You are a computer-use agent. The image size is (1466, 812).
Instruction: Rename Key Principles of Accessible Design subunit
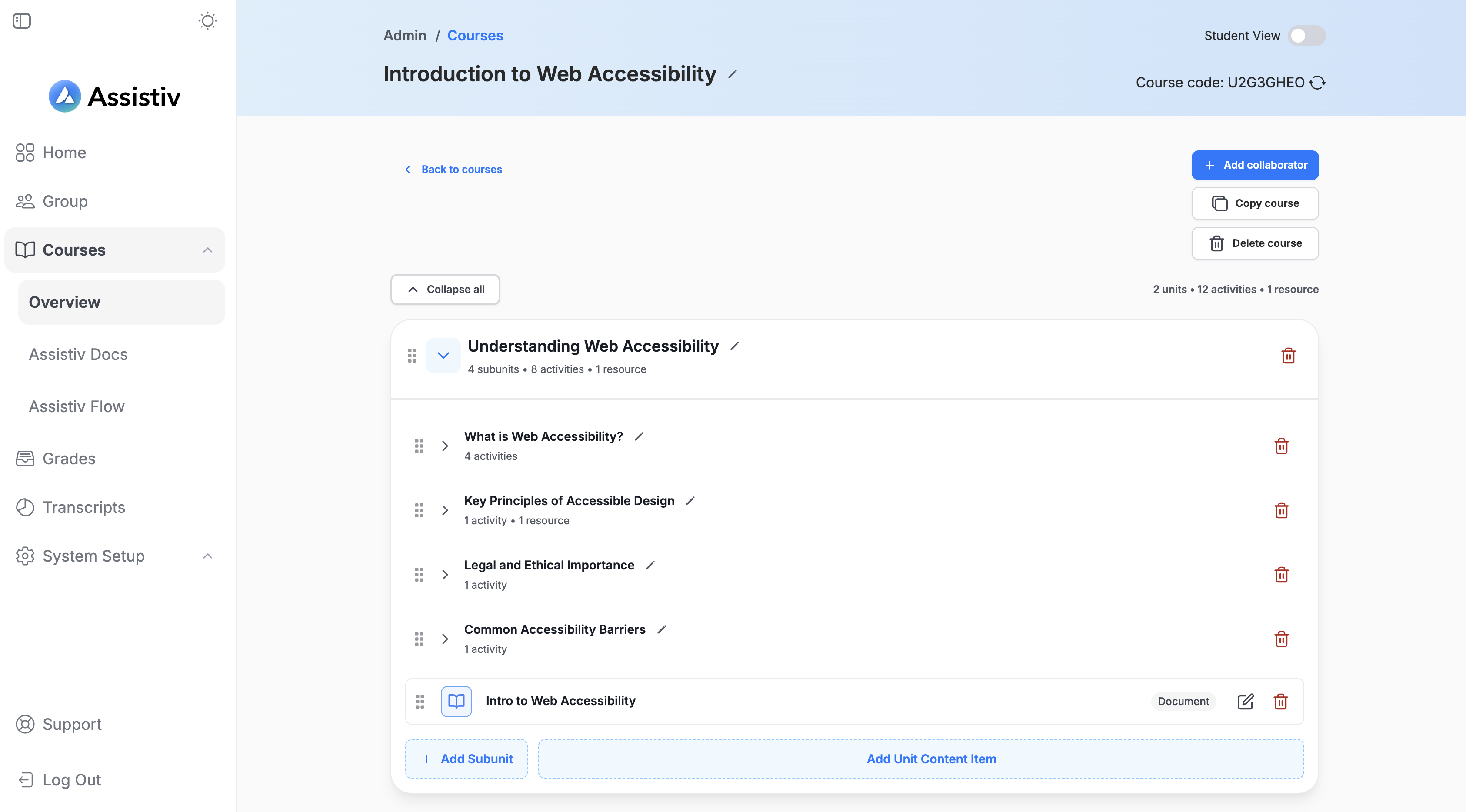coord(690,501)
